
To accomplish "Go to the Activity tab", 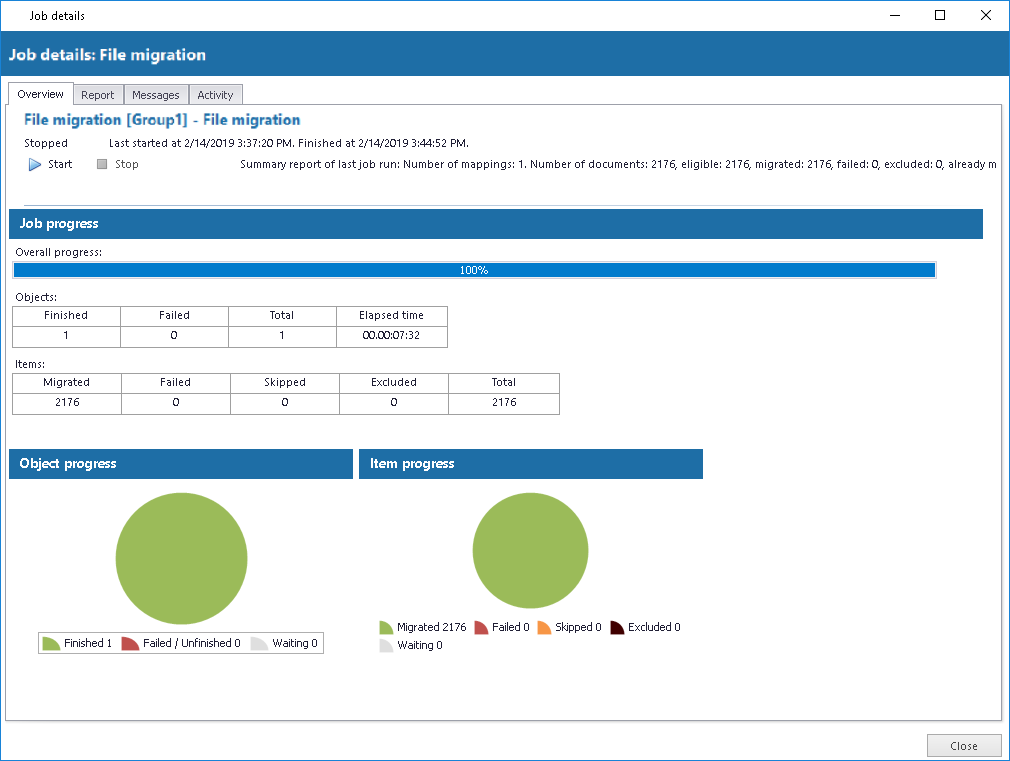I will [x=215, y=95].
